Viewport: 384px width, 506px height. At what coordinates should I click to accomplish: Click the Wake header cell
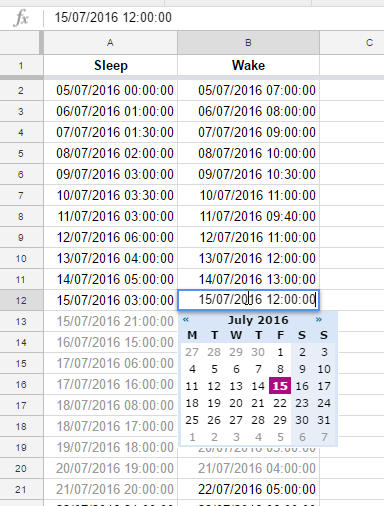coord(248,65)
